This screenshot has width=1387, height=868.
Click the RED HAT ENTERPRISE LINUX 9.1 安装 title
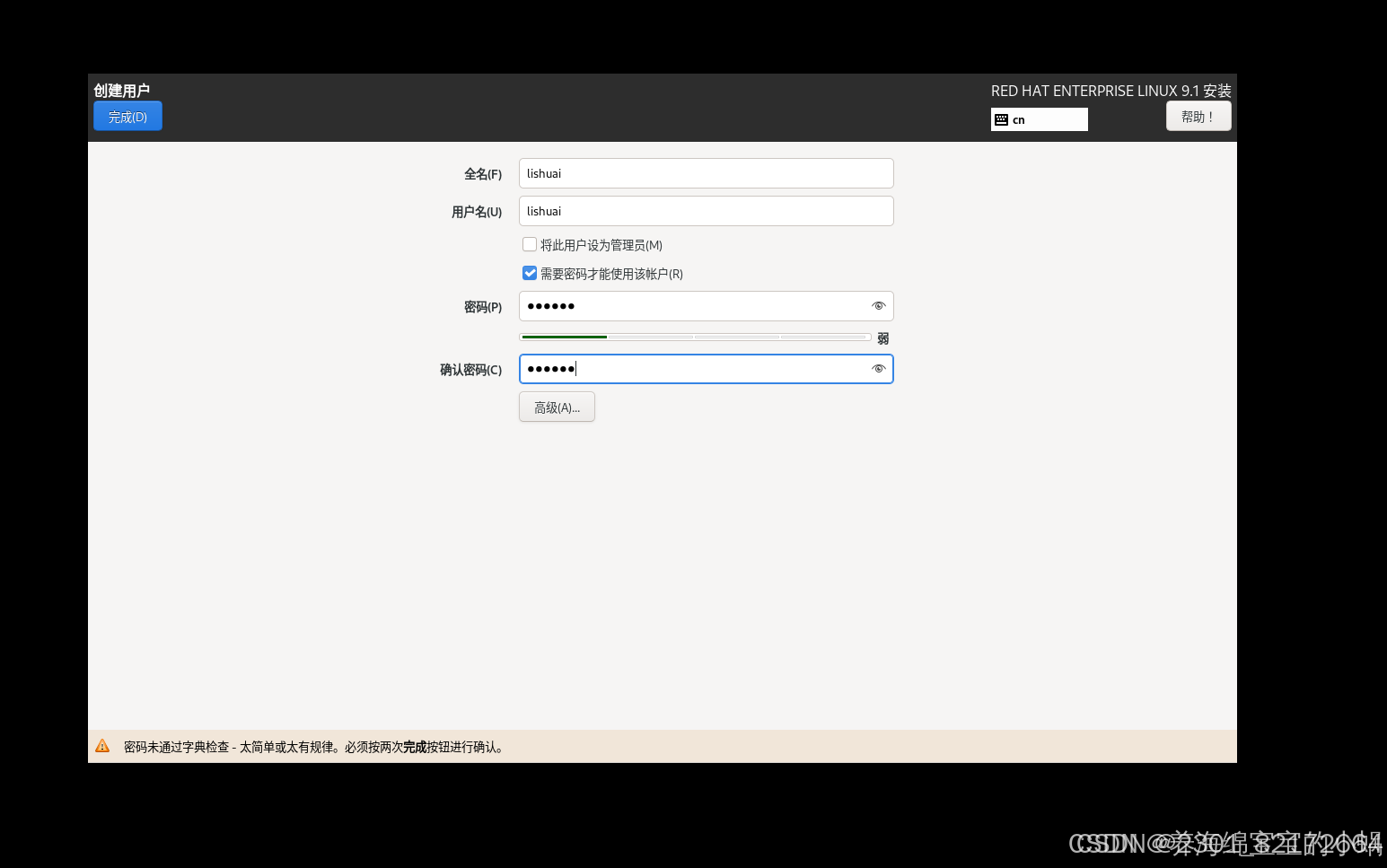click(1111, 91)
